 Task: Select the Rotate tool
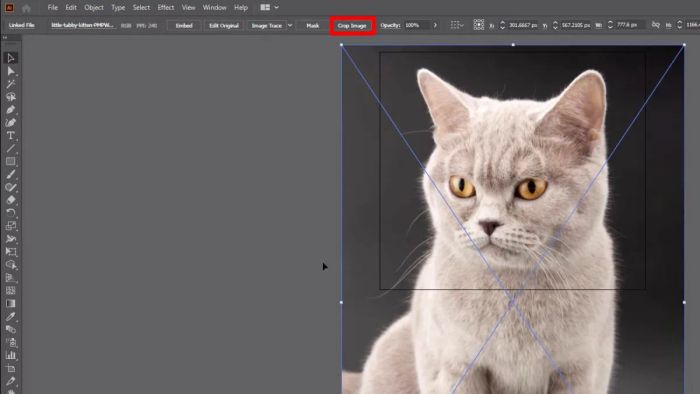pyautogui.click(x=11, y=213)
